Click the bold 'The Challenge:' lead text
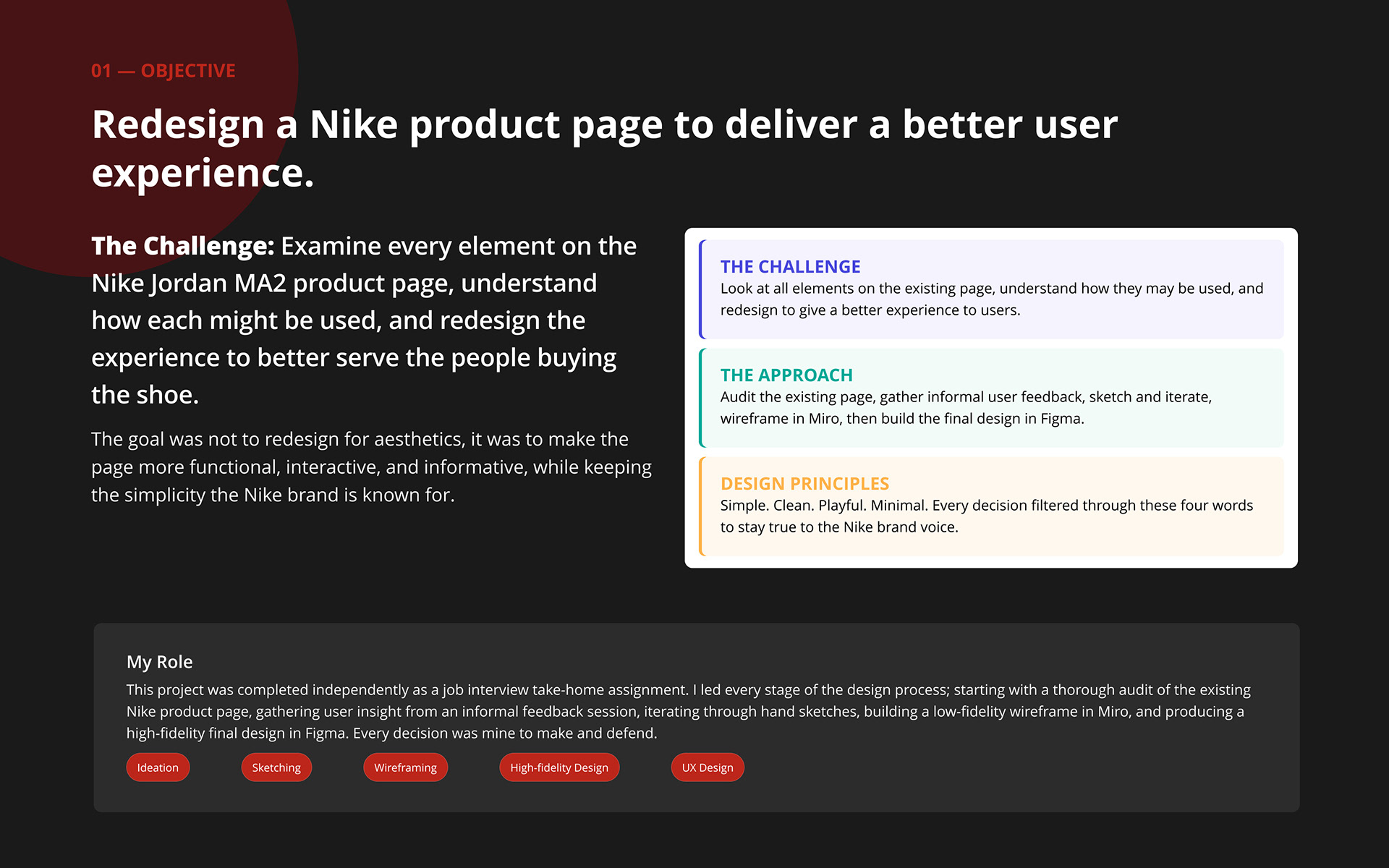 (183, 246)
